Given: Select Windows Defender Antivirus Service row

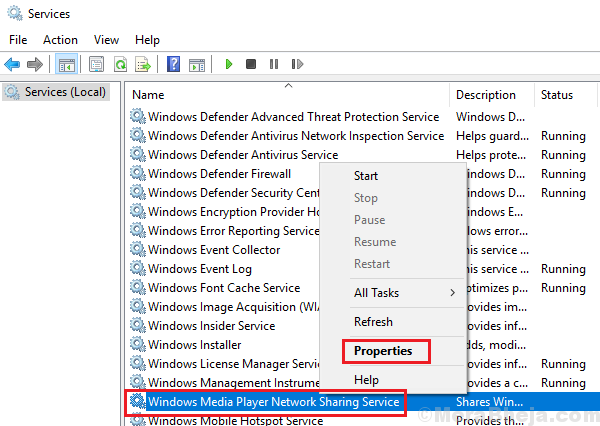Looking at the screenshot, I should click(x=243, y=155).
